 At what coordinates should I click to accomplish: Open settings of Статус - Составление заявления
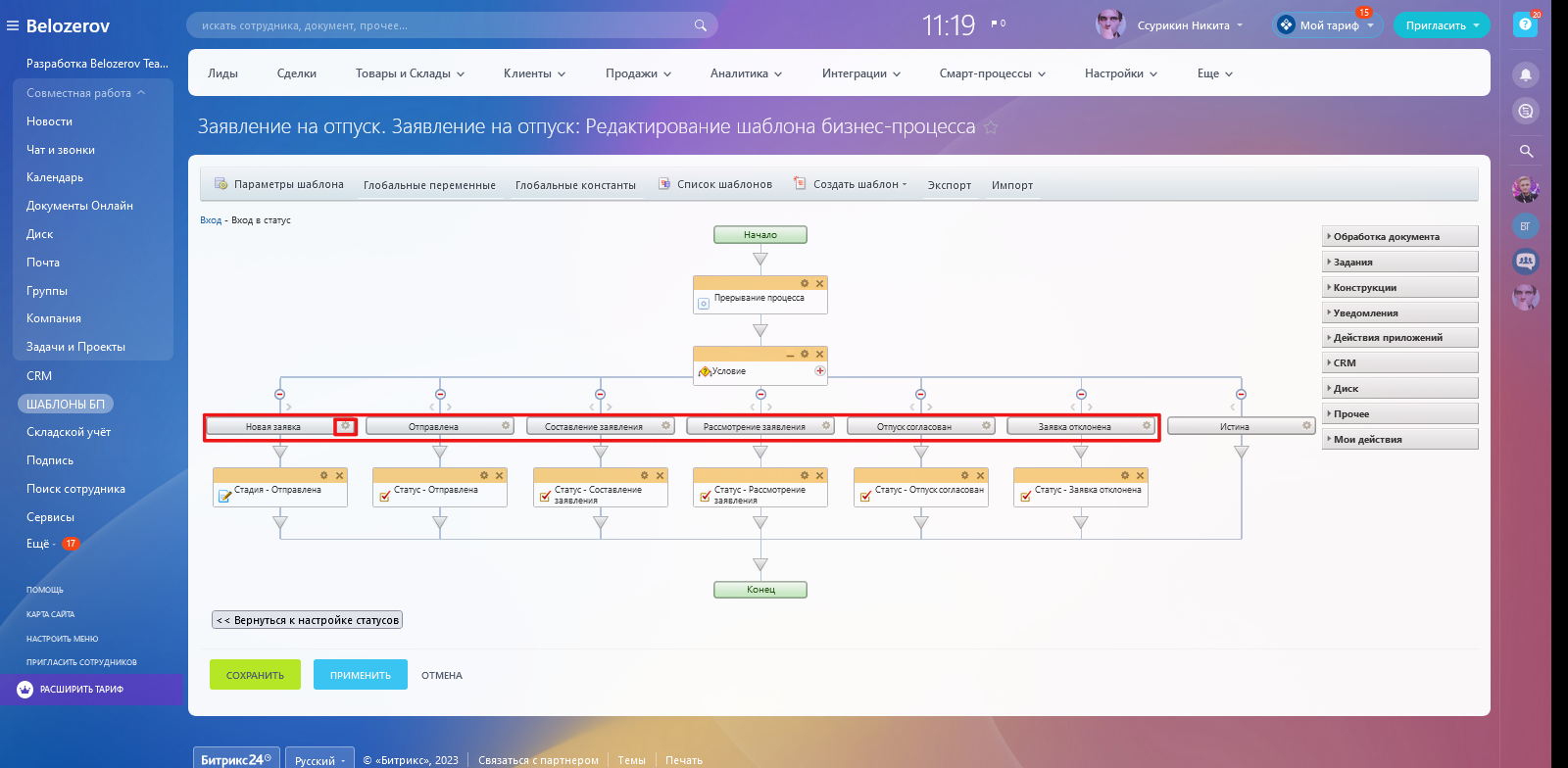(x=645, y=476)
